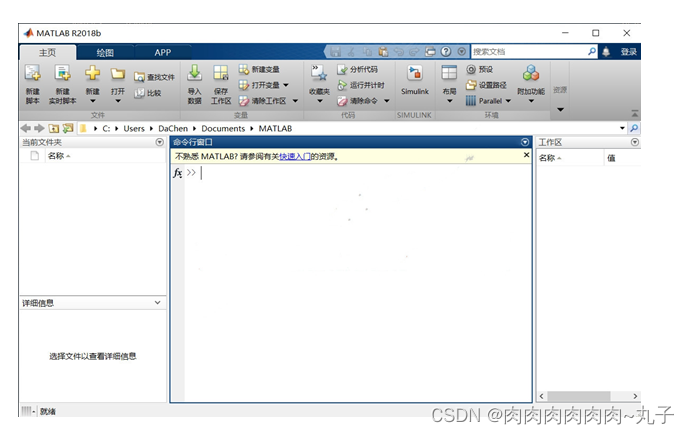Click Set Path (设置路径)

coord(486,85)
